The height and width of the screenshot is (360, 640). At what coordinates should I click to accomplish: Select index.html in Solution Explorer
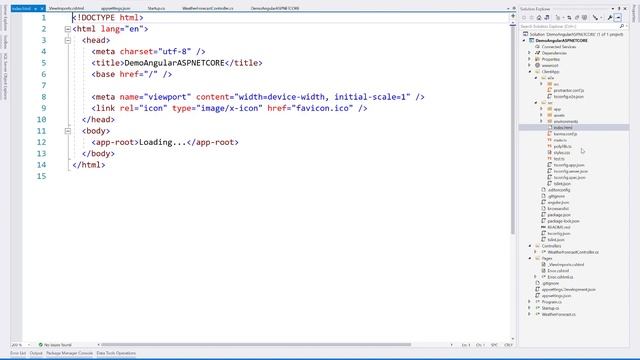click(563, 127)
